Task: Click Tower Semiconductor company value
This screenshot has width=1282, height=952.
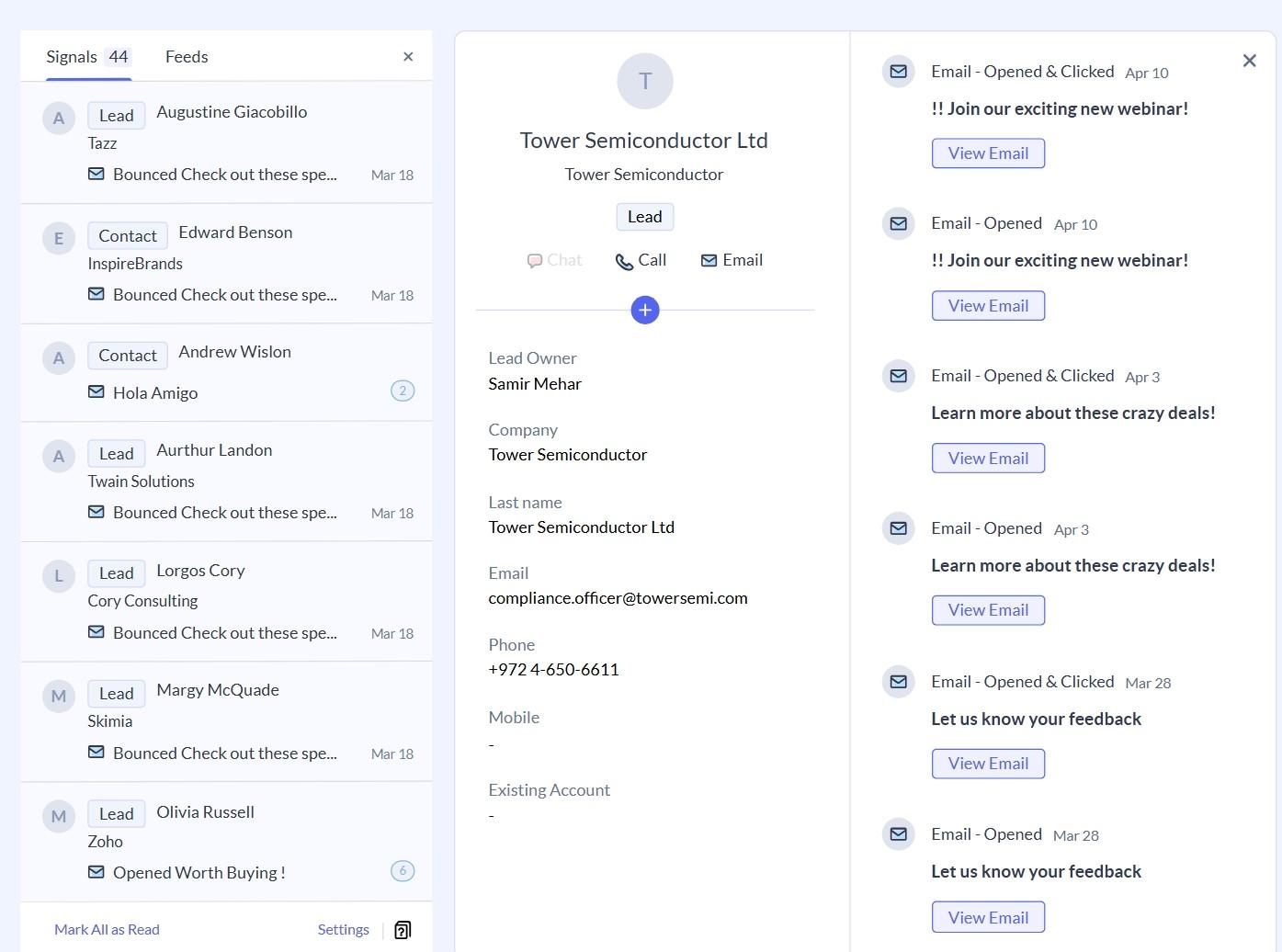Action: point(568,455)
